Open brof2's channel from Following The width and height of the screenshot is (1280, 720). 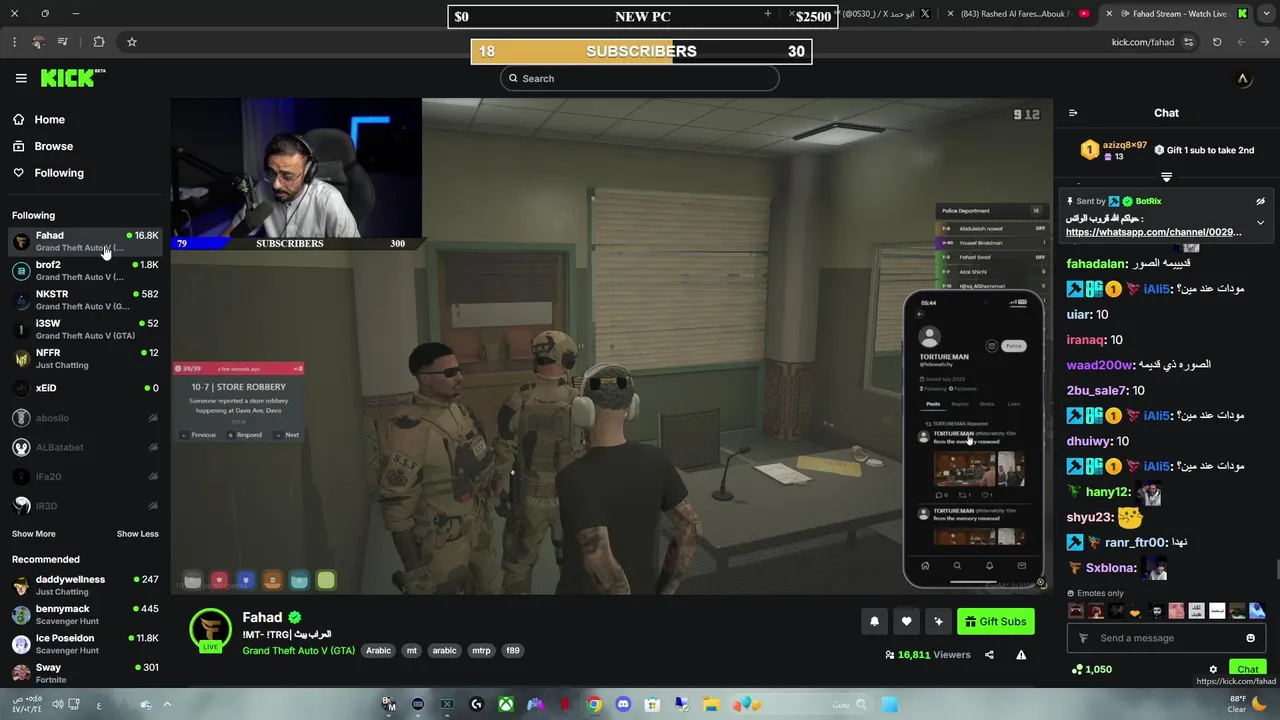pyautogui.click(x=85, y=271)
